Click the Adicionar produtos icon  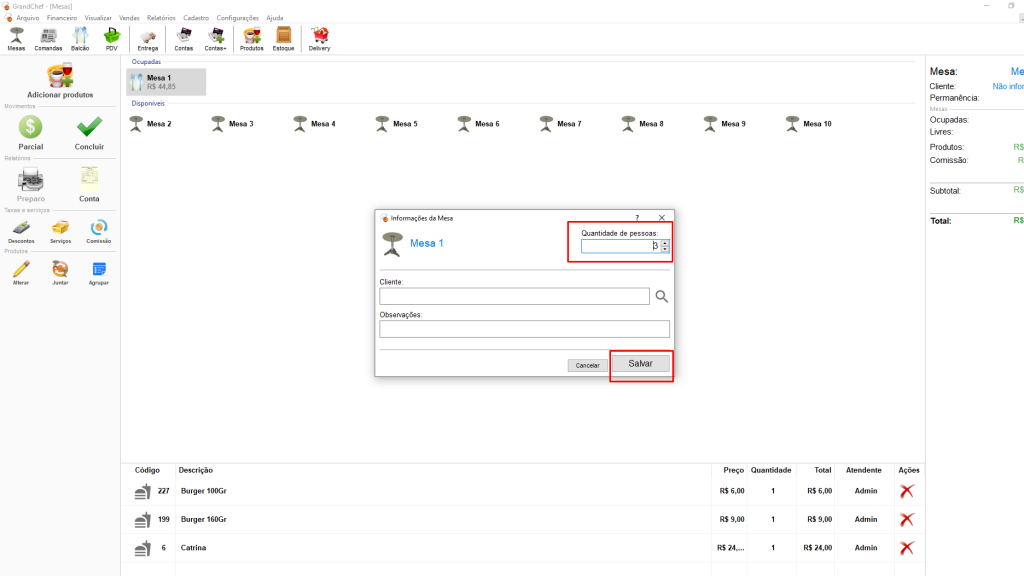[60, 77]
